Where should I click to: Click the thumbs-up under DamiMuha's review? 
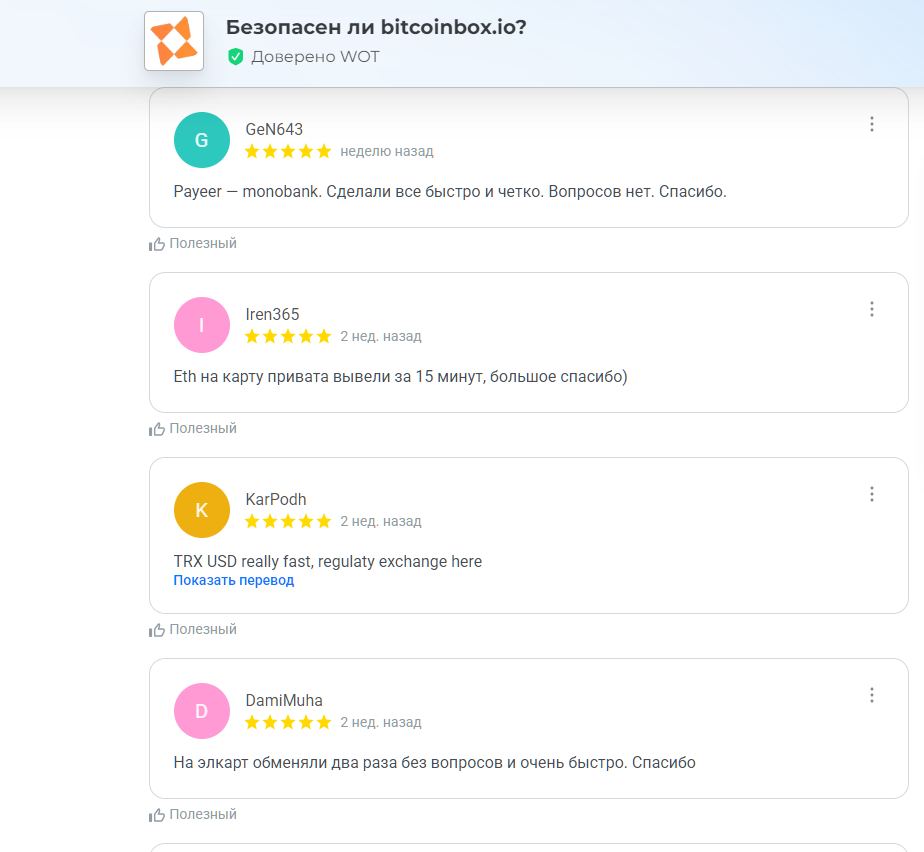(x=157, y=815)
